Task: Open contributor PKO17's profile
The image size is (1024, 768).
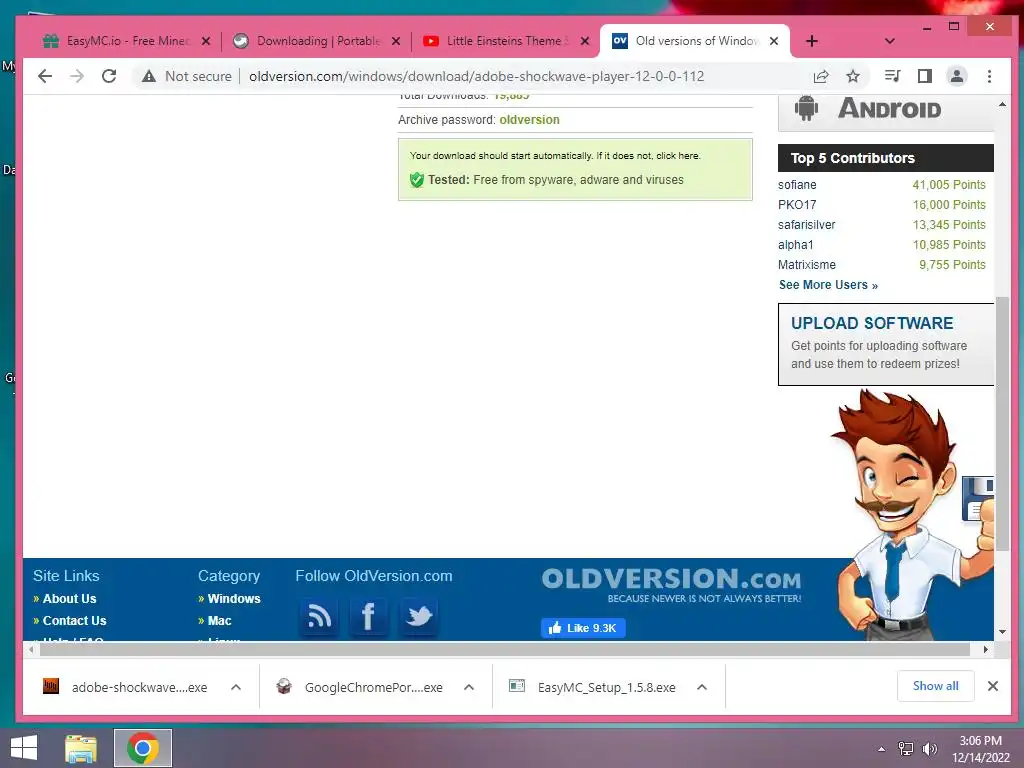Action: tap(797, 205)
